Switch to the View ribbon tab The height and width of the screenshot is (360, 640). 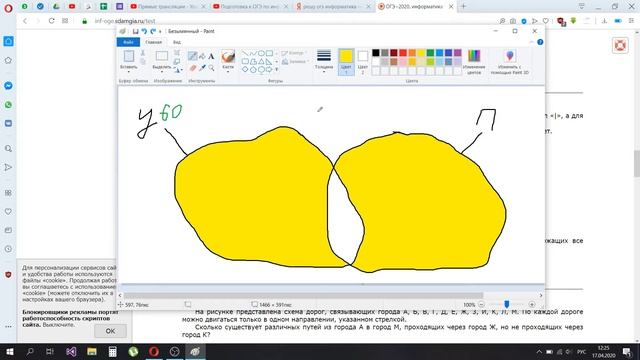tap(177, 42)
